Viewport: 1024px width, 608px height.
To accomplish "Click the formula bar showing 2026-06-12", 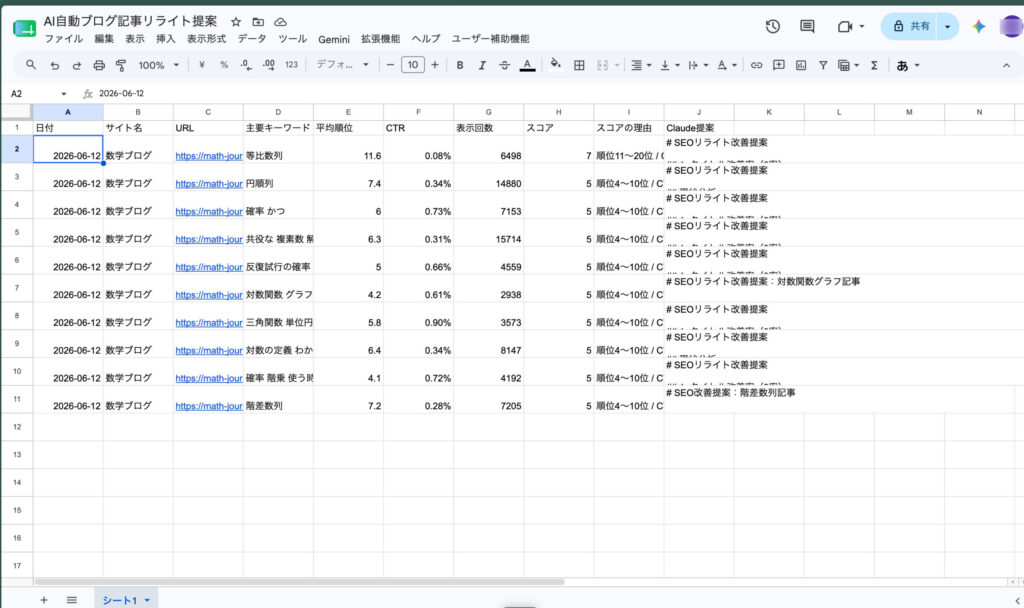I will (x=558, y=93).
